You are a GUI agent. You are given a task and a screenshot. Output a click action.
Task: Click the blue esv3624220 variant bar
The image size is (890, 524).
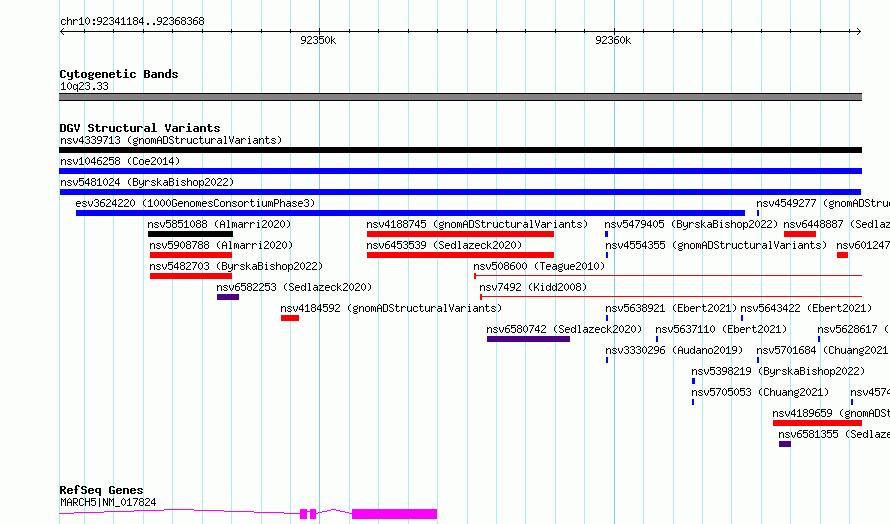tap(410, 213)
